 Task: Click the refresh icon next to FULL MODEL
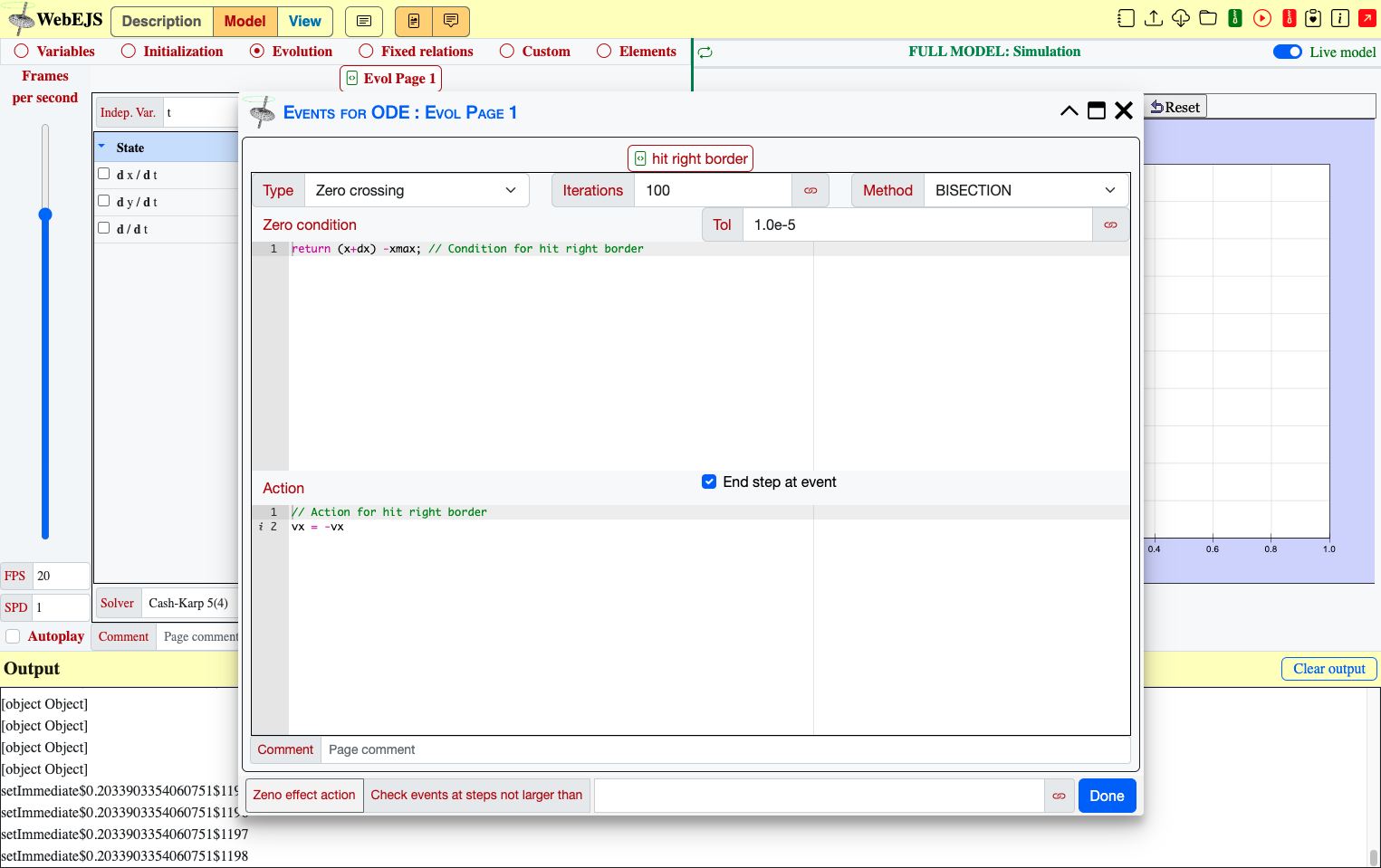pos(705,52)
